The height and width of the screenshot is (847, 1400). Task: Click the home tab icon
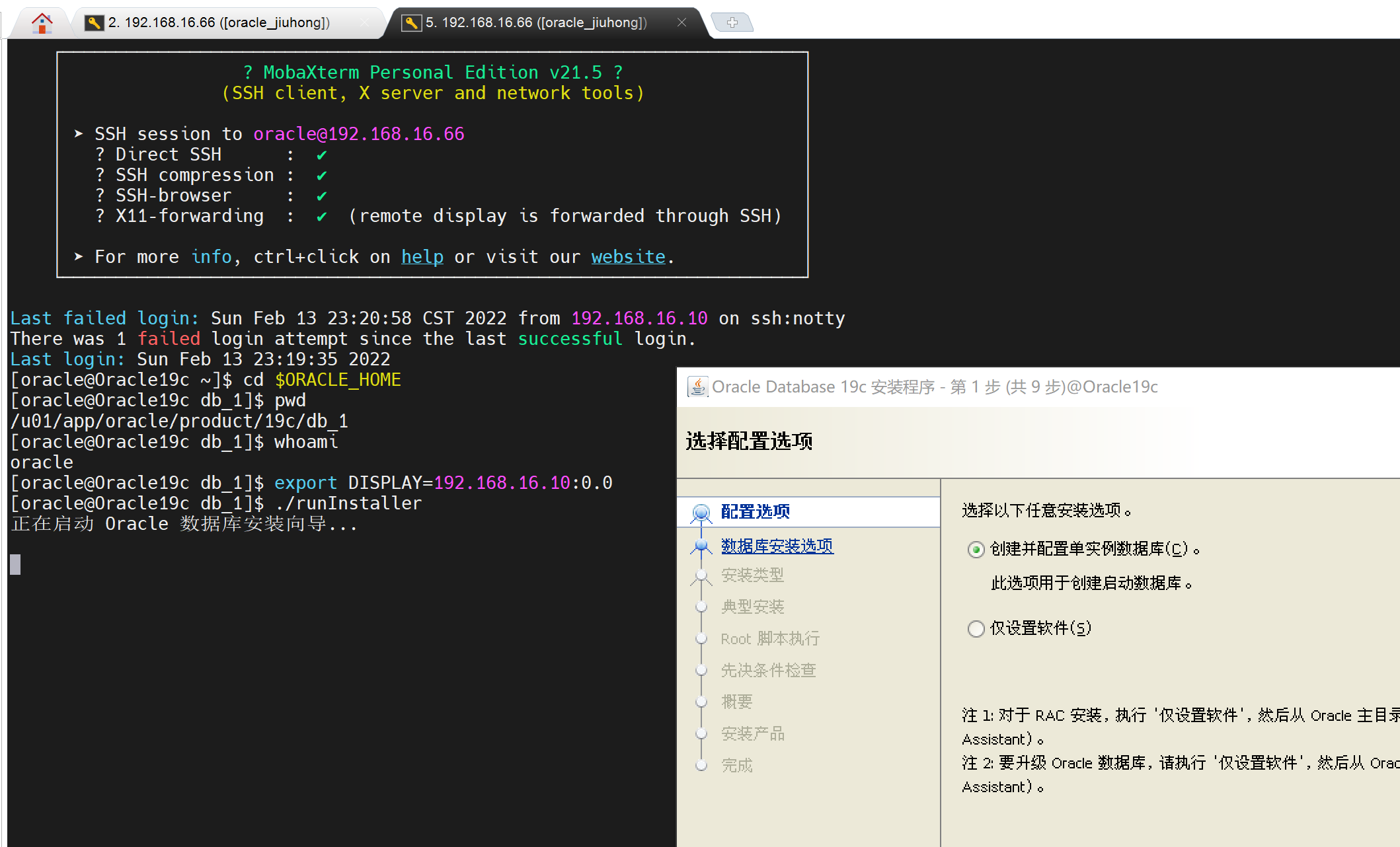click(42, 23)
